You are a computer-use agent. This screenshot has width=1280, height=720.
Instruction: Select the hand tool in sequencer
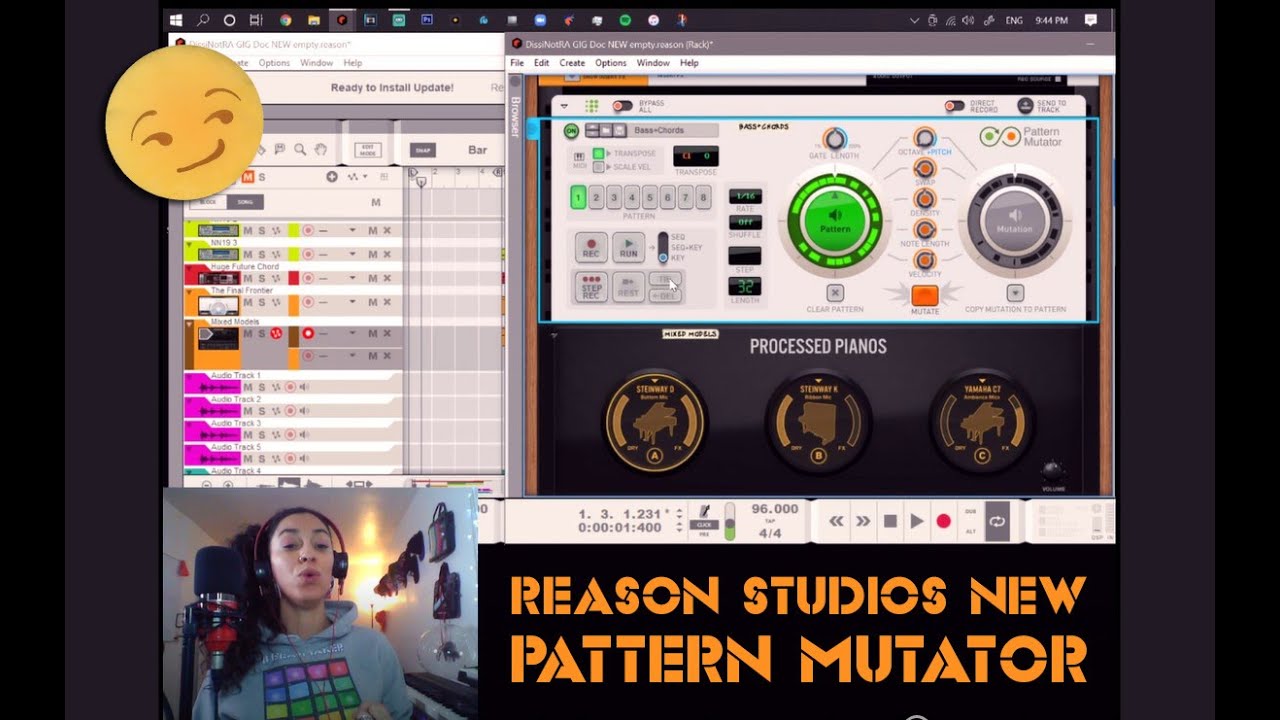tap(321, 150)
